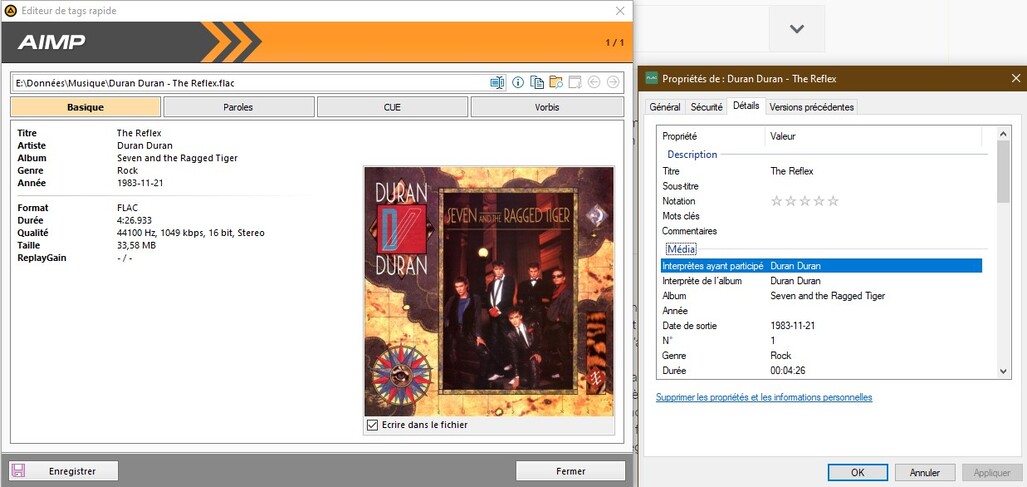Select Durée row '00:04:26' in Propriétés
This screenshot has width=1027, height=487.
tap(821, 370)
